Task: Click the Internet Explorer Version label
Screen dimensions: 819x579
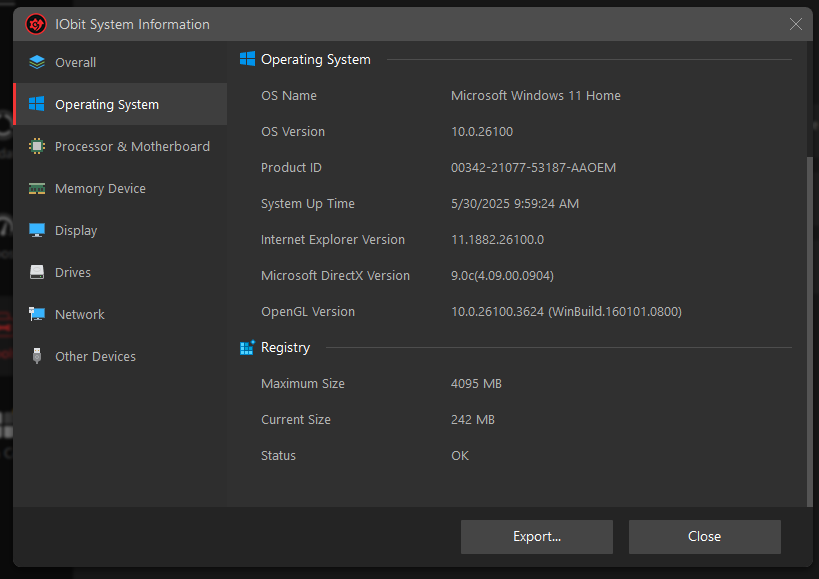Action: [x=333, y=240]
